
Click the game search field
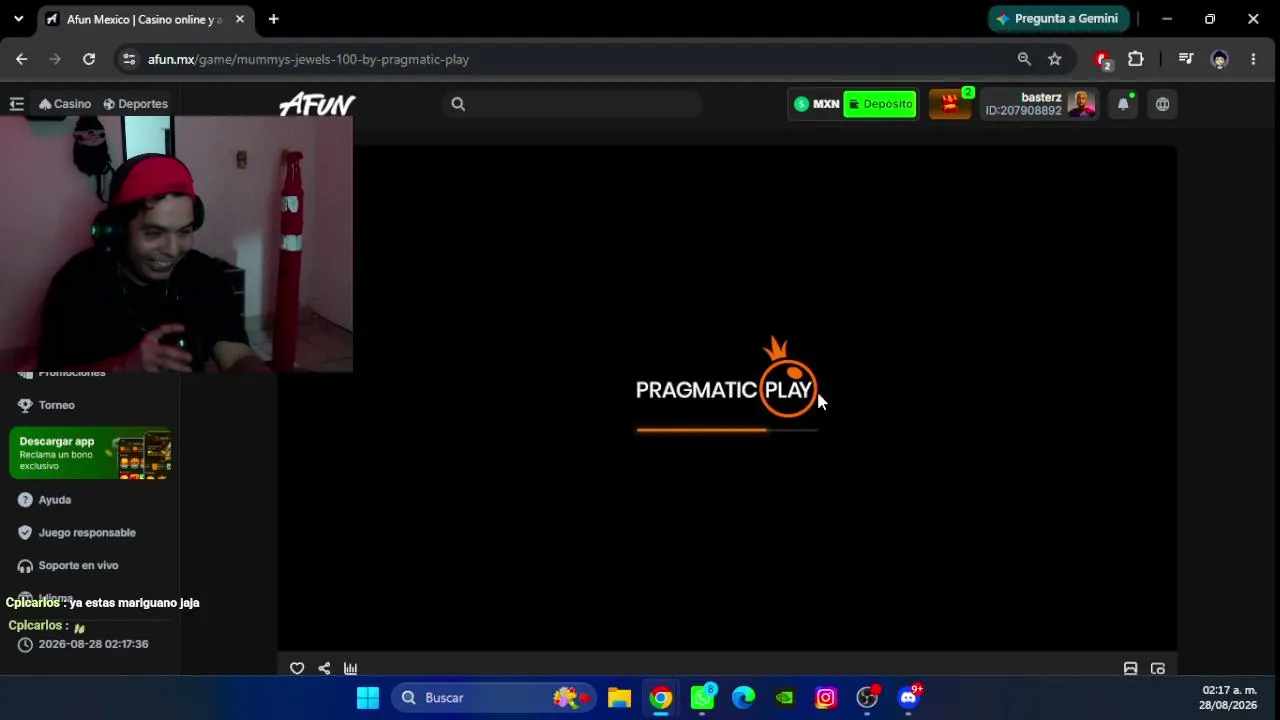(x=572, y=104)
